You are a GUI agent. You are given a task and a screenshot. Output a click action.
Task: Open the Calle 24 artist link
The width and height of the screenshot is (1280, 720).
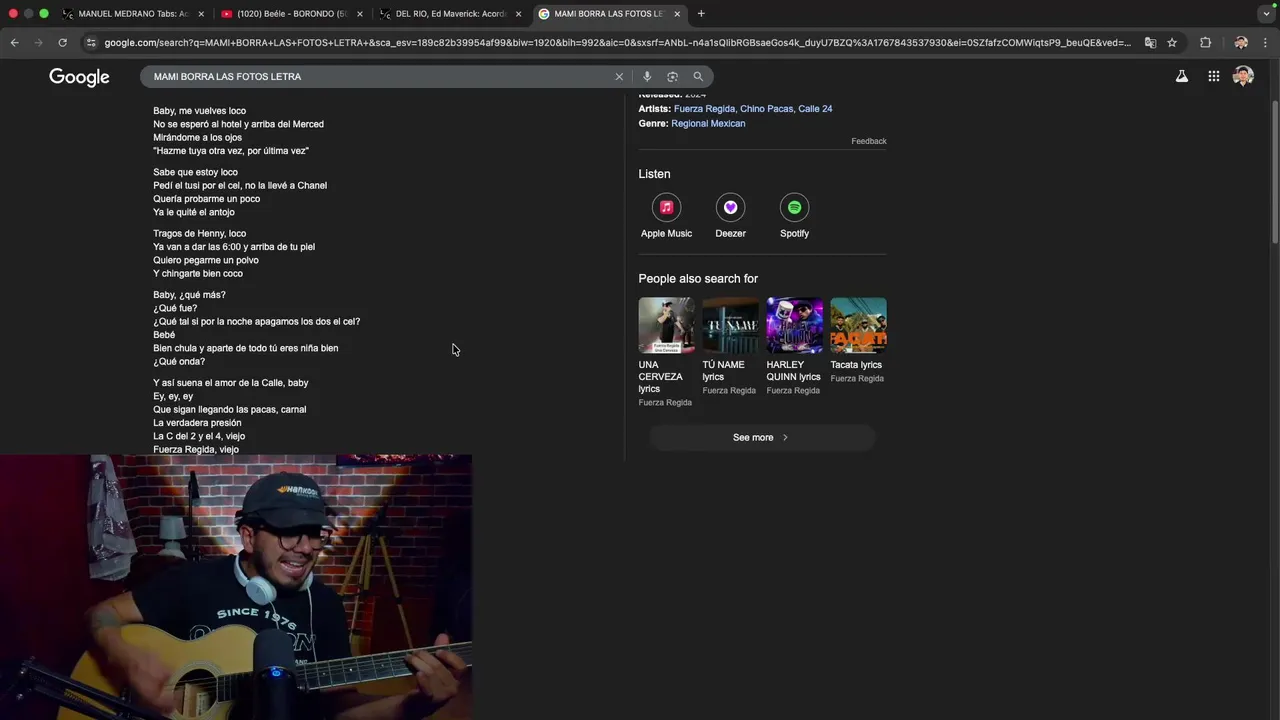pos(815,109)
